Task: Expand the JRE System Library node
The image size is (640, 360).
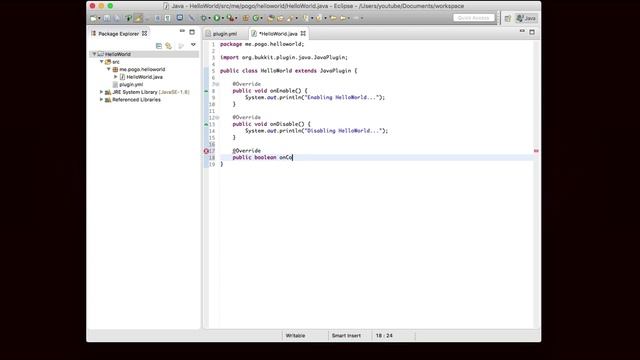Action: coord(102,92)
